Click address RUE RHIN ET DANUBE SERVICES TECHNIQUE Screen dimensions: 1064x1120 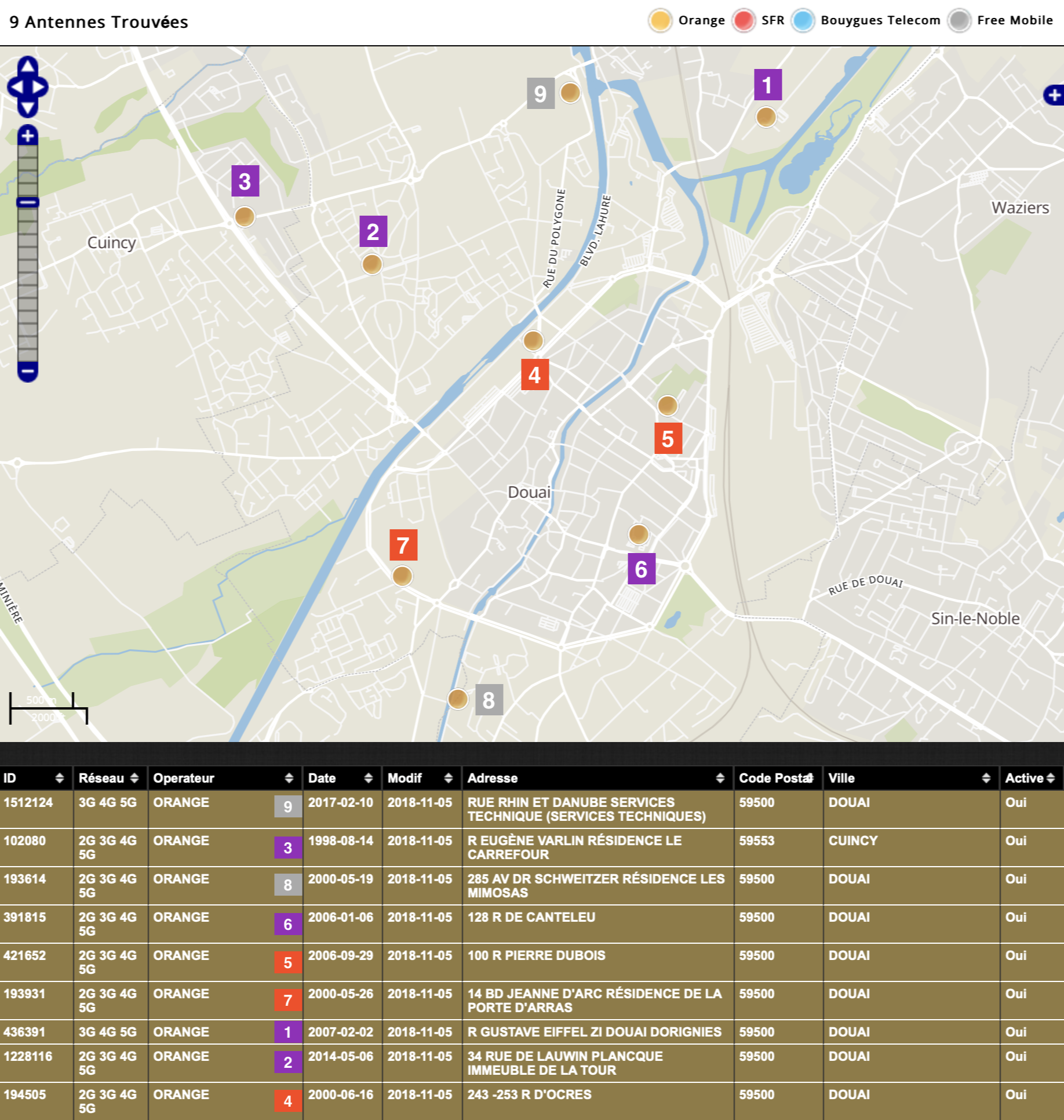point(586,809)
